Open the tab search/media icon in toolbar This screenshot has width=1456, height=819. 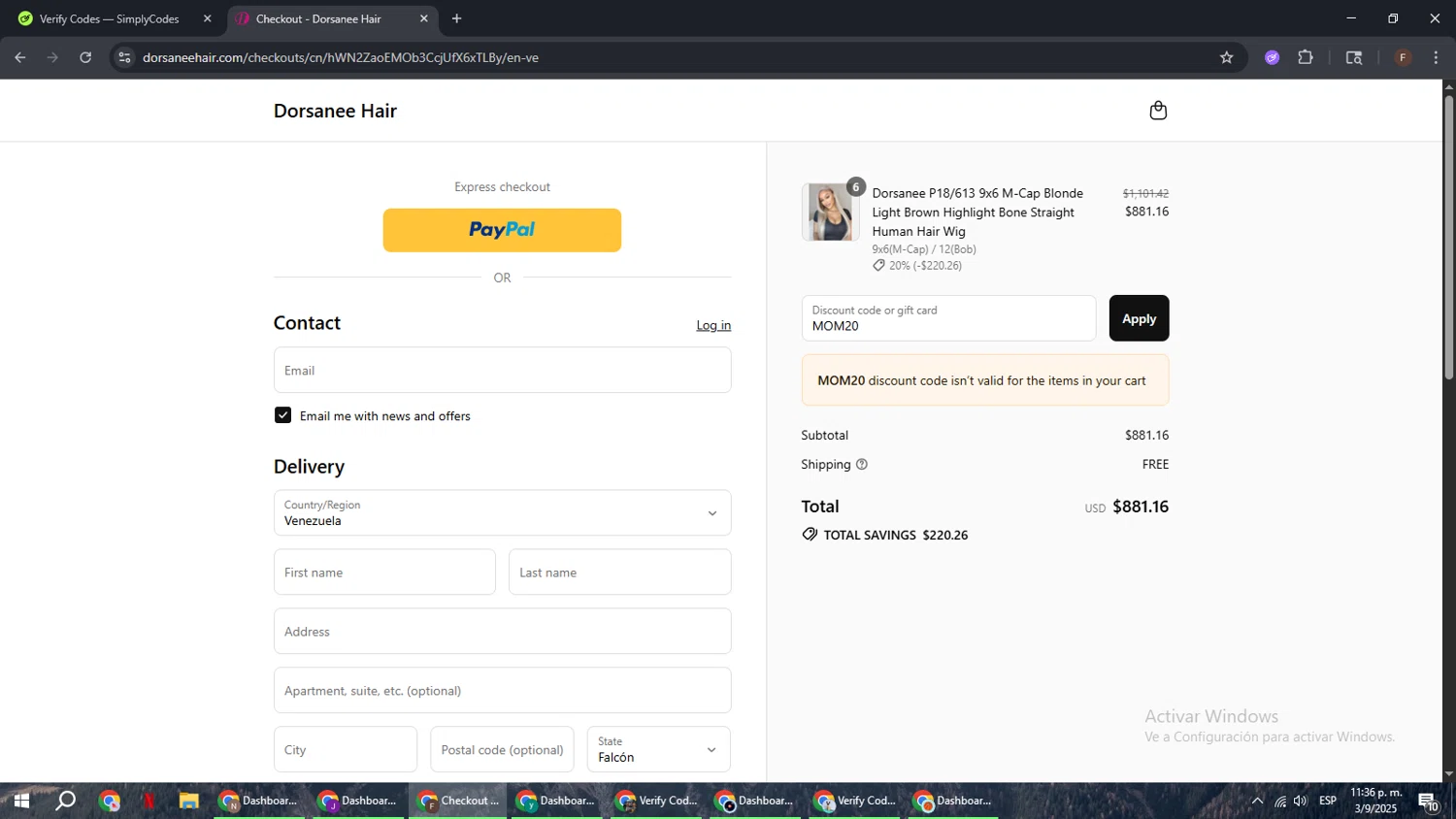tap(1354, 57)
